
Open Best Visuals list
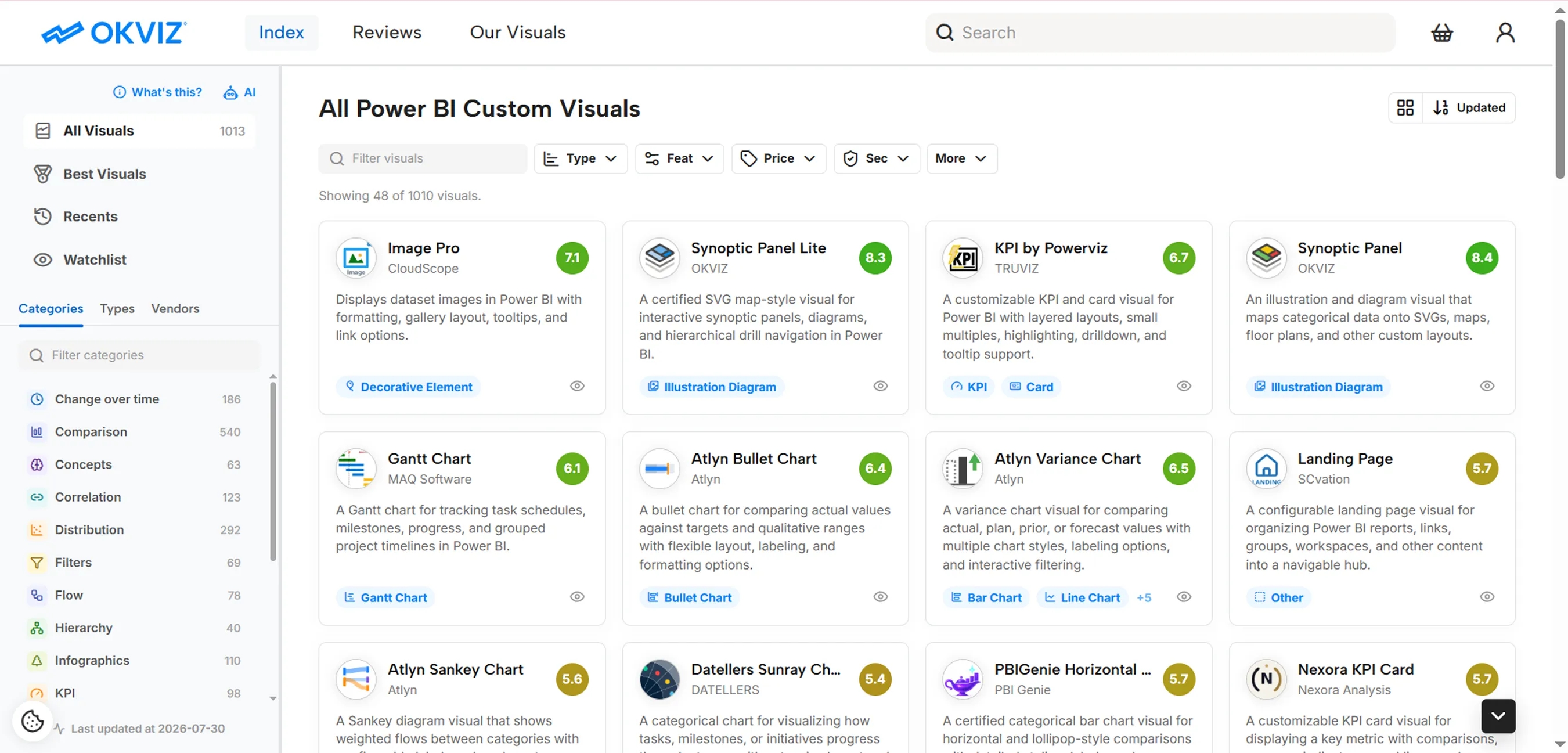point(139,174)
